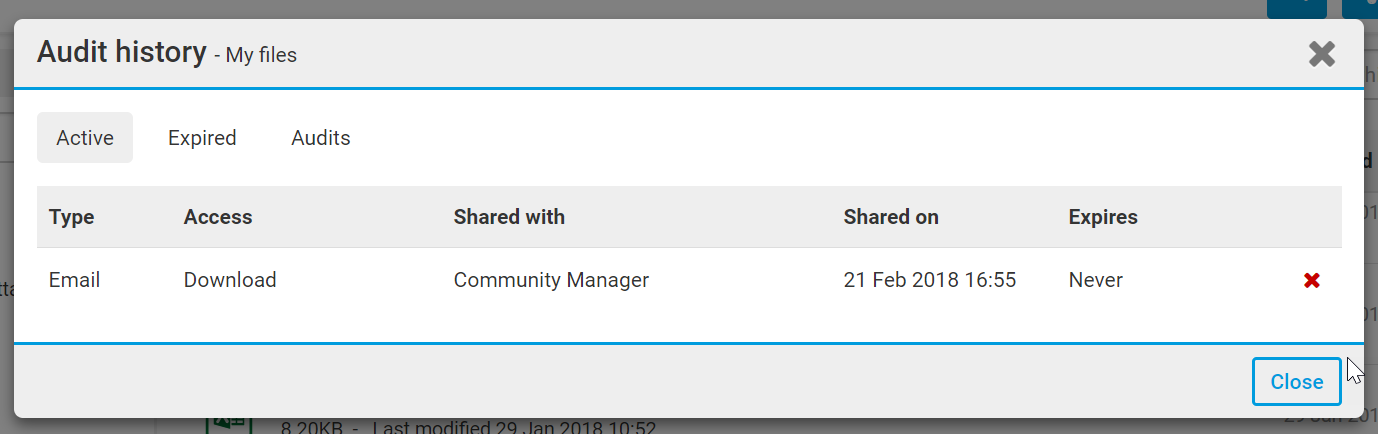Remove the Community Manager share with red X
Screen dimensions: 1378x434
[1312, 281]
